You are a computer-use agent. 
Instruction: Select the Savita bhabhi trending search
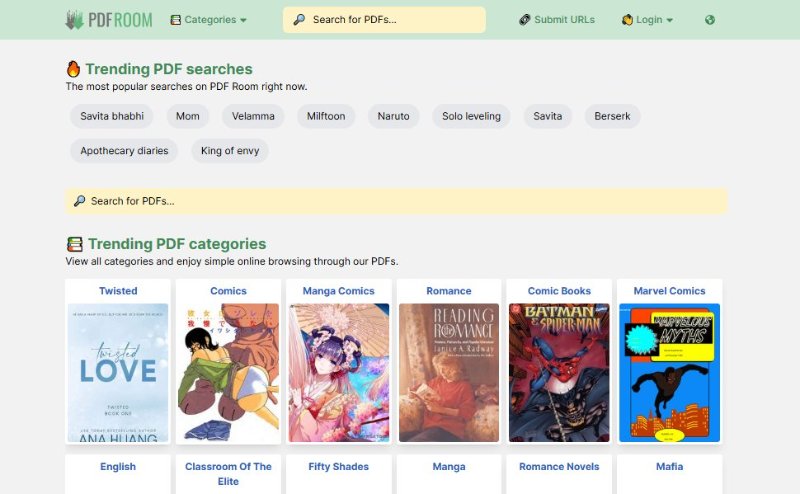click(112, 116)
